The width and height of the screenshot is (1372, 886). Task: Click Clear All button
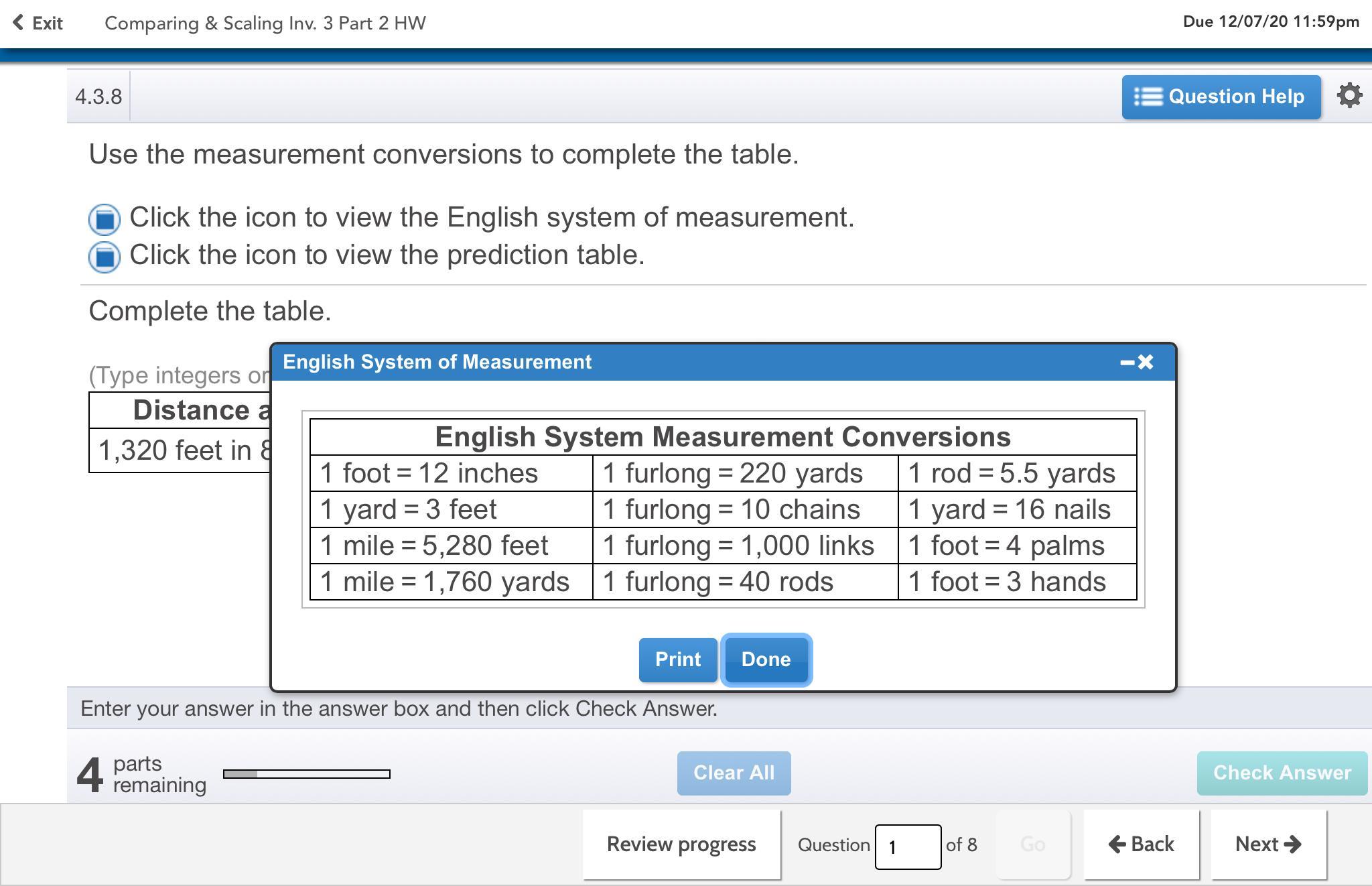click(734, 773)
